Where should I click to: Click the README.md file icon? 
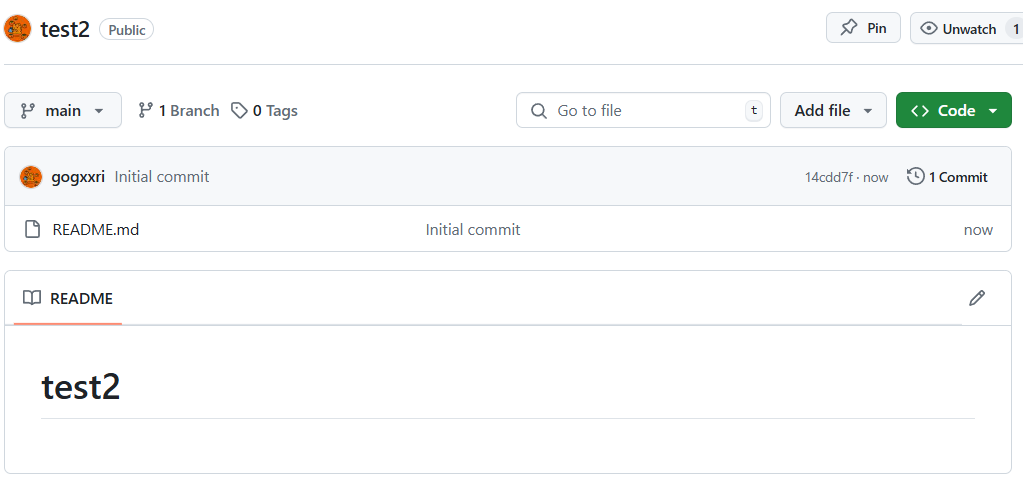(32, 230)
